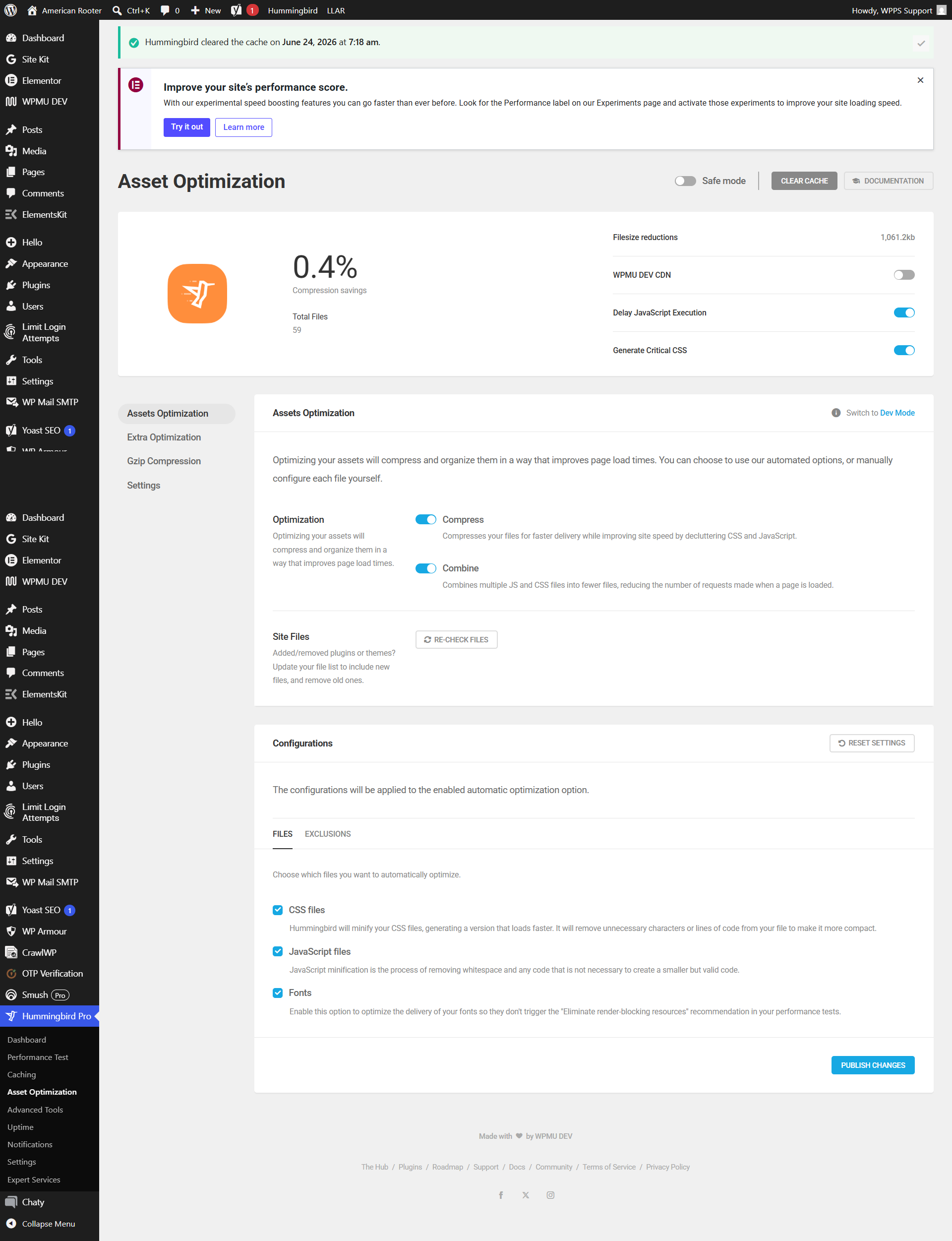
Task: Open Gzip Compression section
Action: tap(164, 461)
